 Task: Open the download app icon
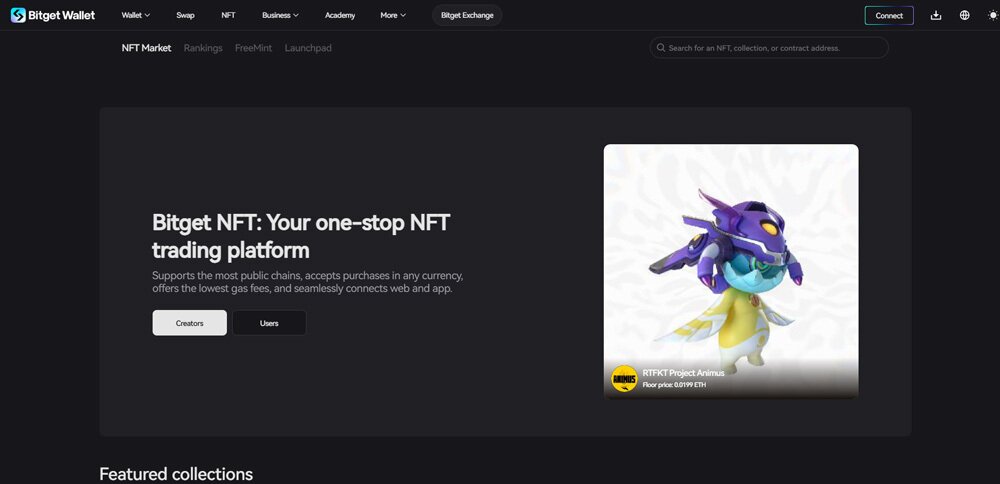(936, 15)
